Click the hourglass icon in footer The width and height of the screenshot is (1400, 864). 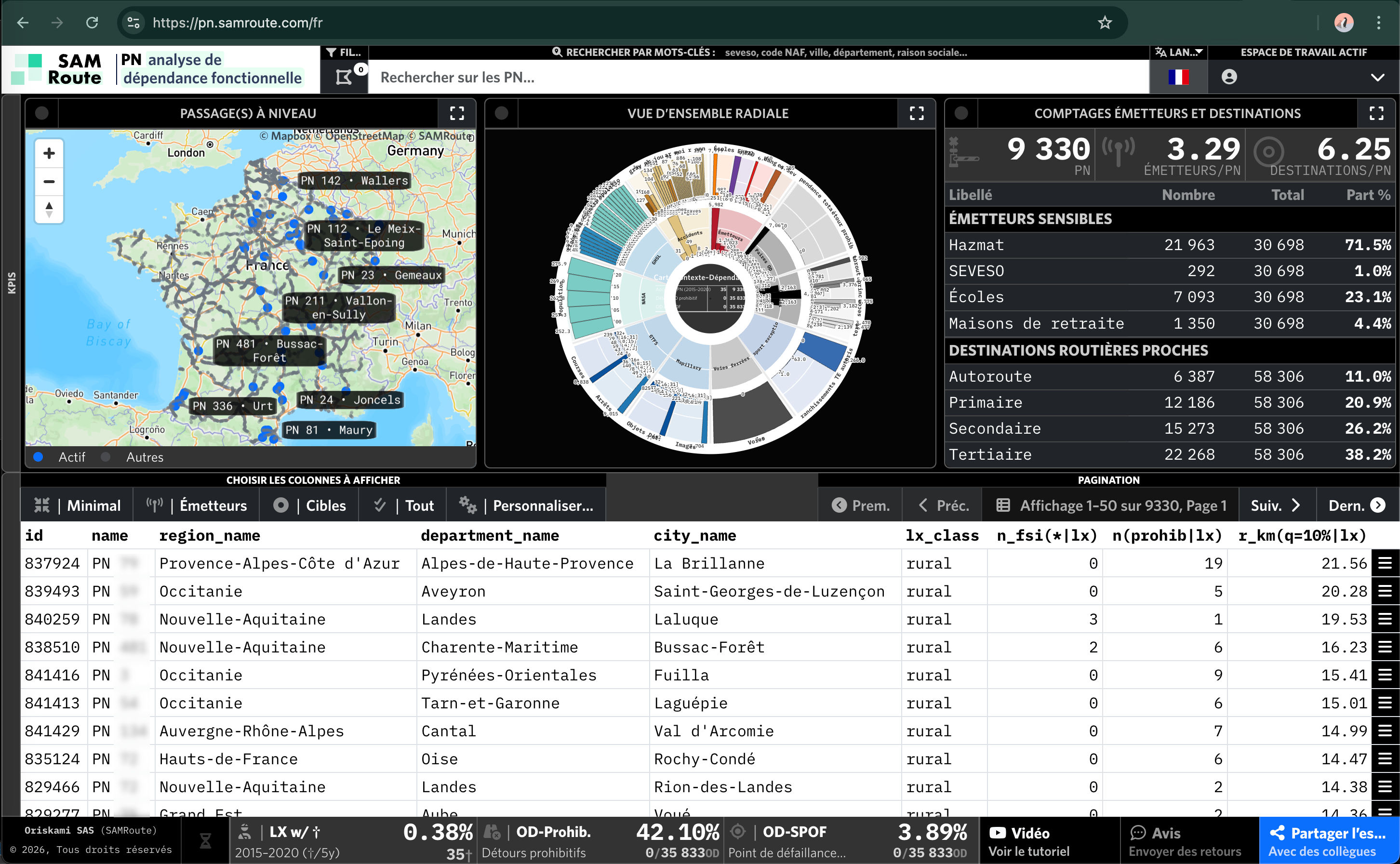[x=205, y=840]
